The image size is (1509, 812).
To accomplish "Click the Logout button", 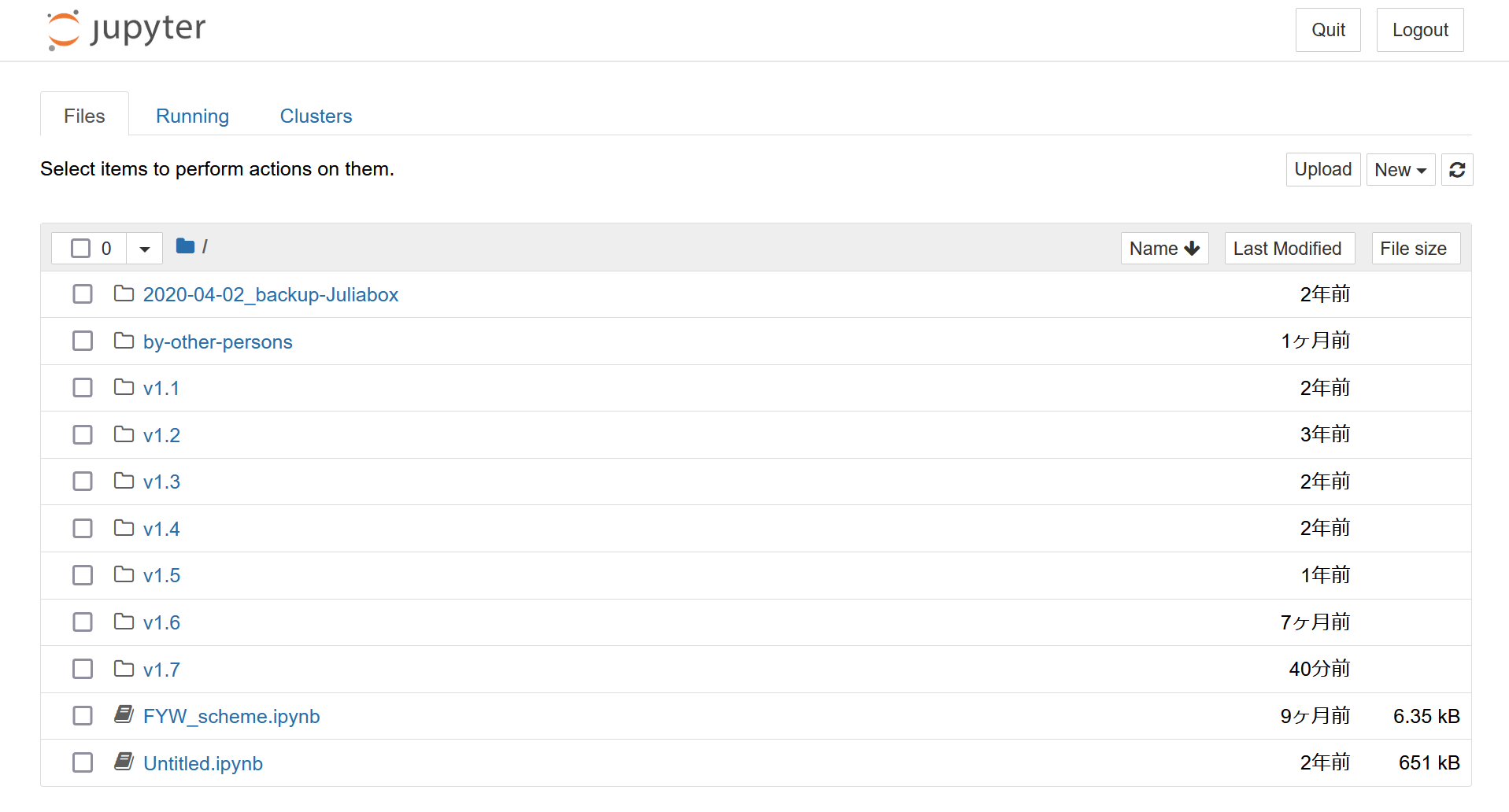I will [1419, 30].
